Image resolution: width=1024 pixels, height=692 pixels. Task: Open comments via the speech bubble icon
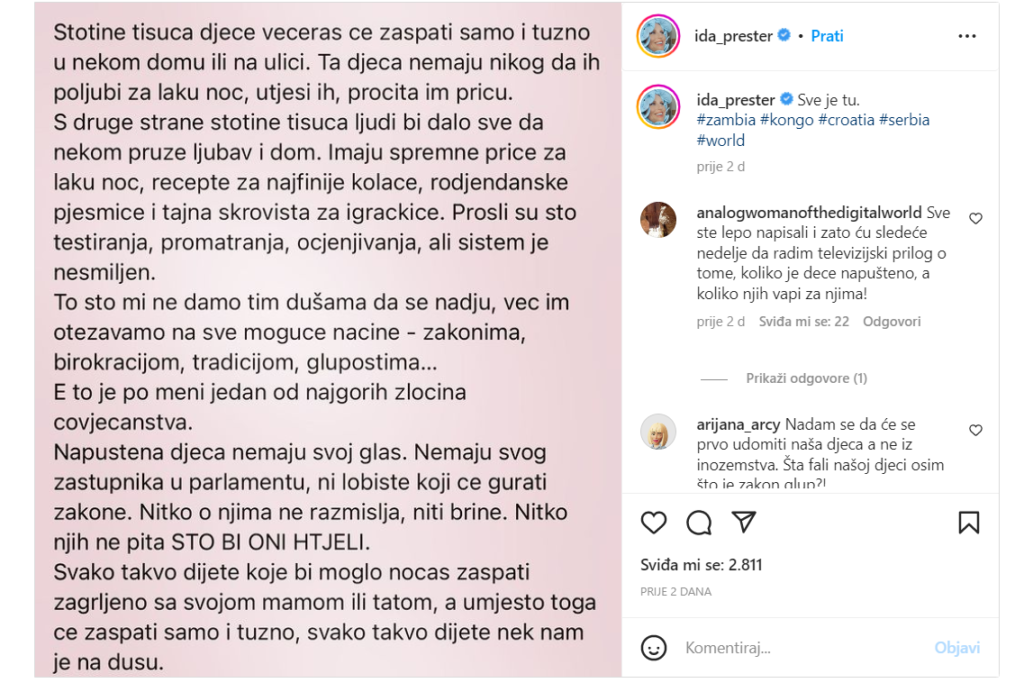point(699,522)
